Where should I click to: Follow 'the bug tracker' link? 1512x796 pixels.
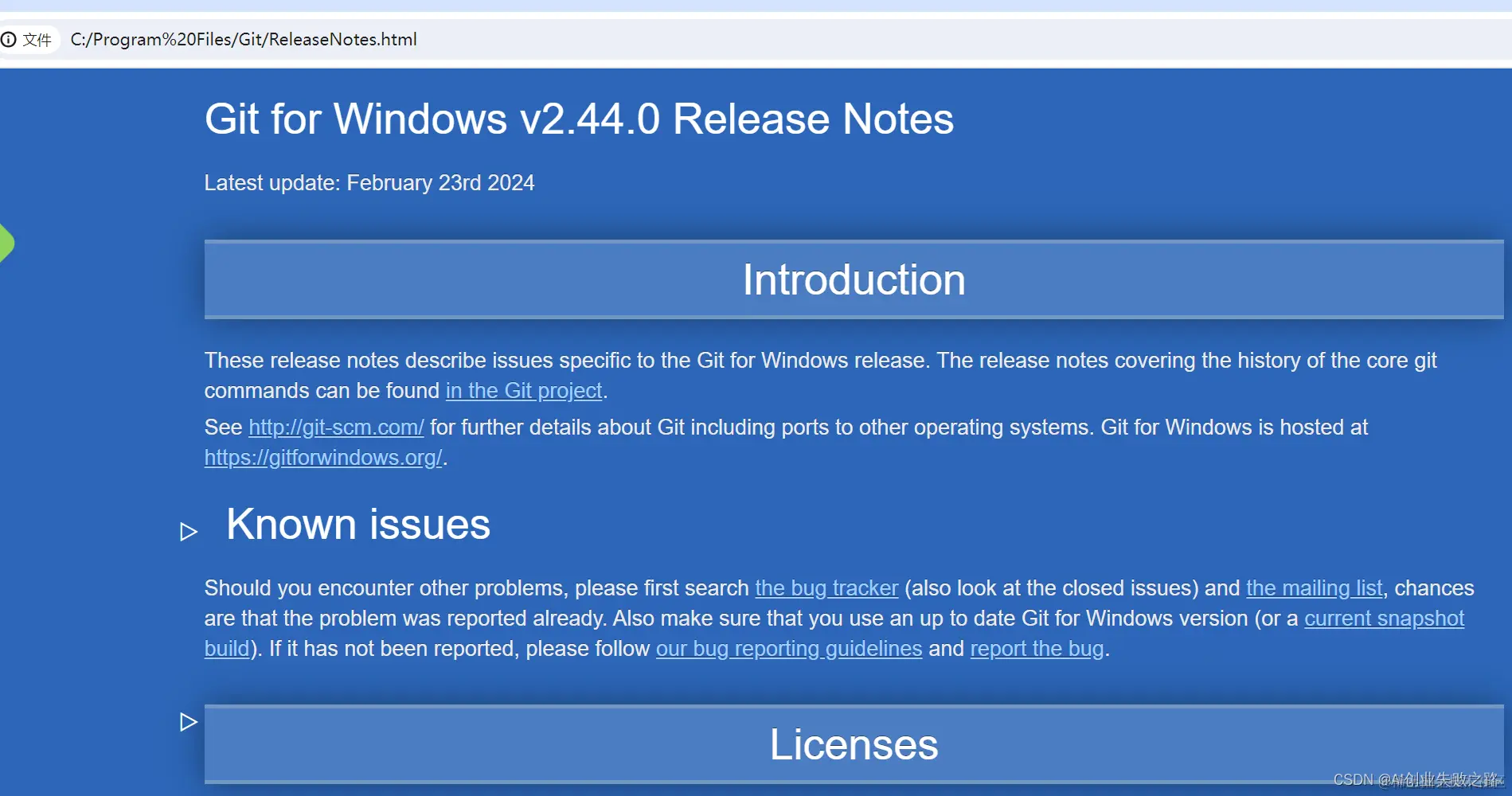(x=826, y=588)
